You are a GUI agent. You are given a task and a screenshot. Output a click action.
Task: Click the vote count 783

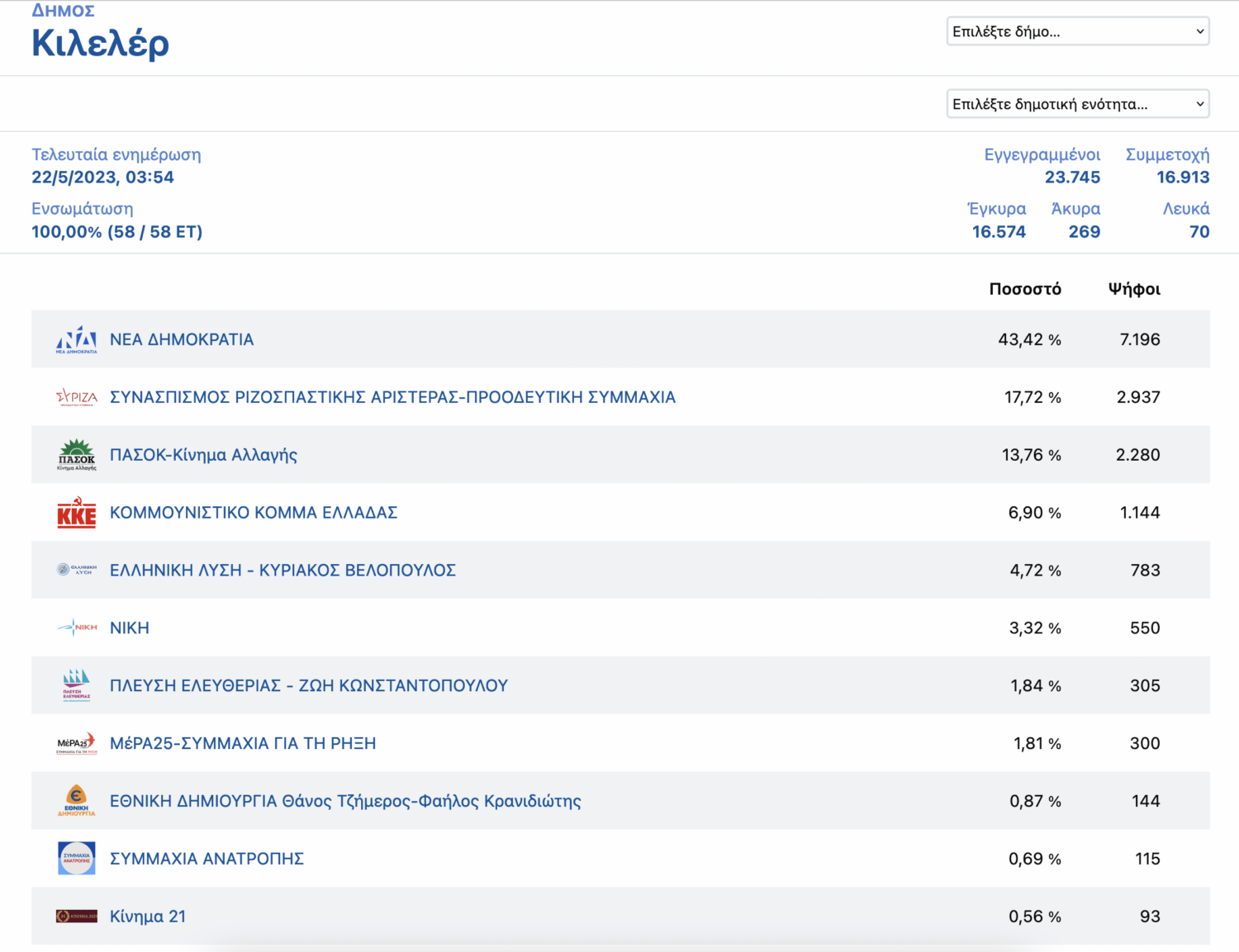(x=1146, y=571)
